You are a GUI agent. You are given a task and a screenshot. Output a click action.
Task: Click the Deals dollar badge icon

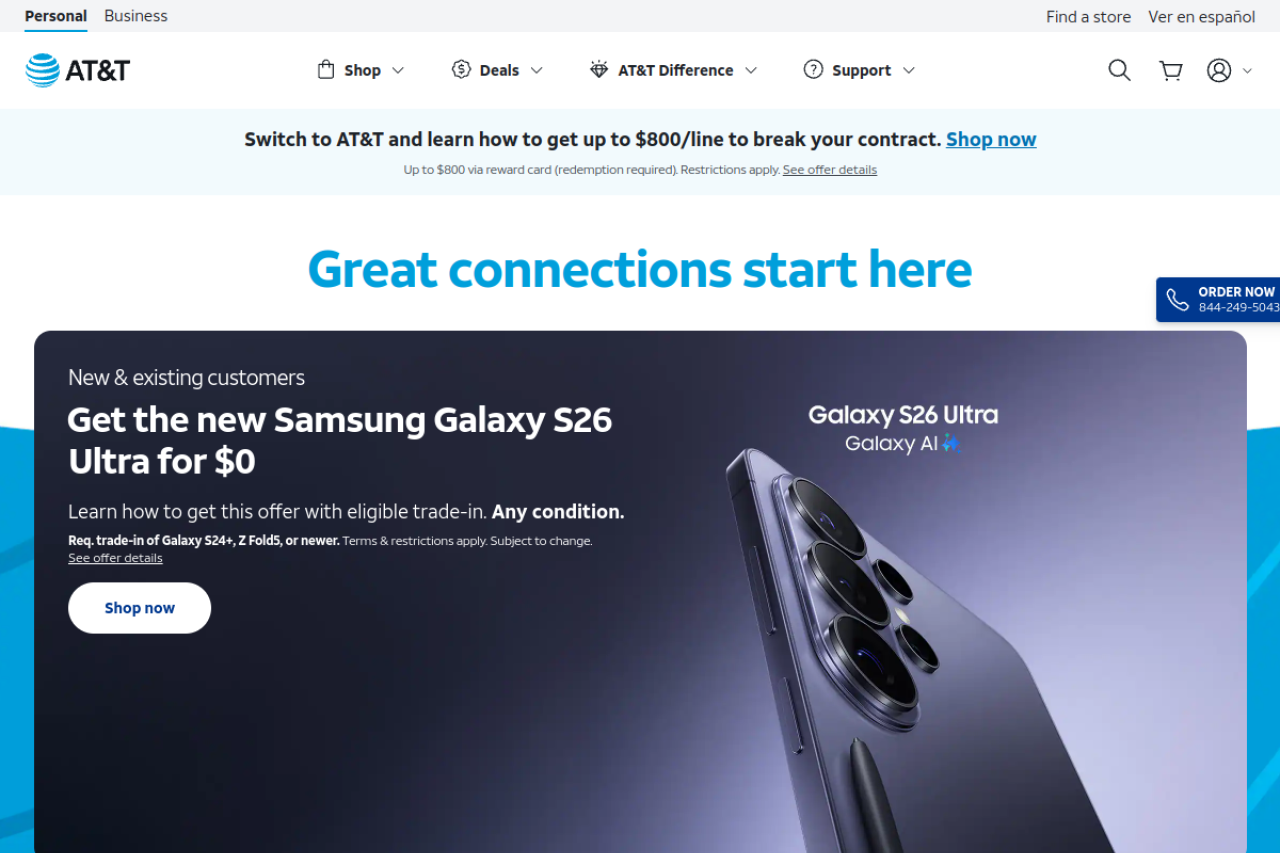point(461,70)
